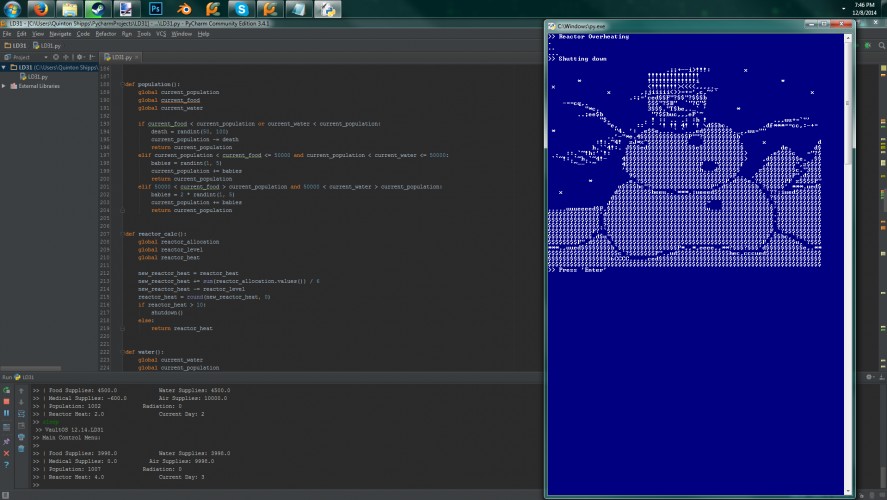The width and height of the screenshot is (887, 500).
Task: Click the console window vertical scrollbar
Action: tap(847, 264)
